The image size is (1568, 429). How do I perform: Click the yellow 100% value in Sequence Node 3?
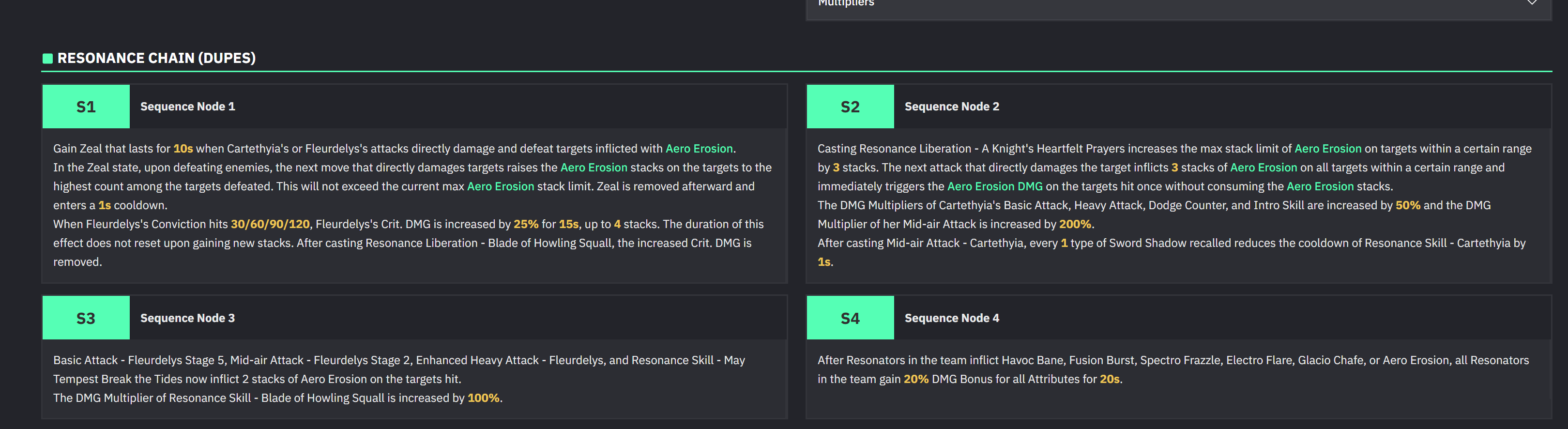tap(483, 398)
